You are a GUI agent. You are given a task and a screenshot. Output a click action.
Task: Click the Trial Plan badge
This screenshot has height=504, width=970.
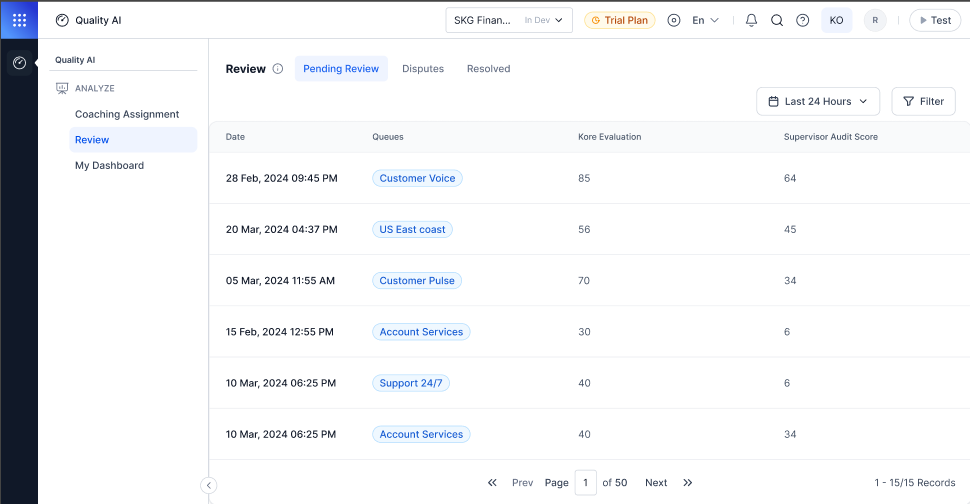coord(619,20)
